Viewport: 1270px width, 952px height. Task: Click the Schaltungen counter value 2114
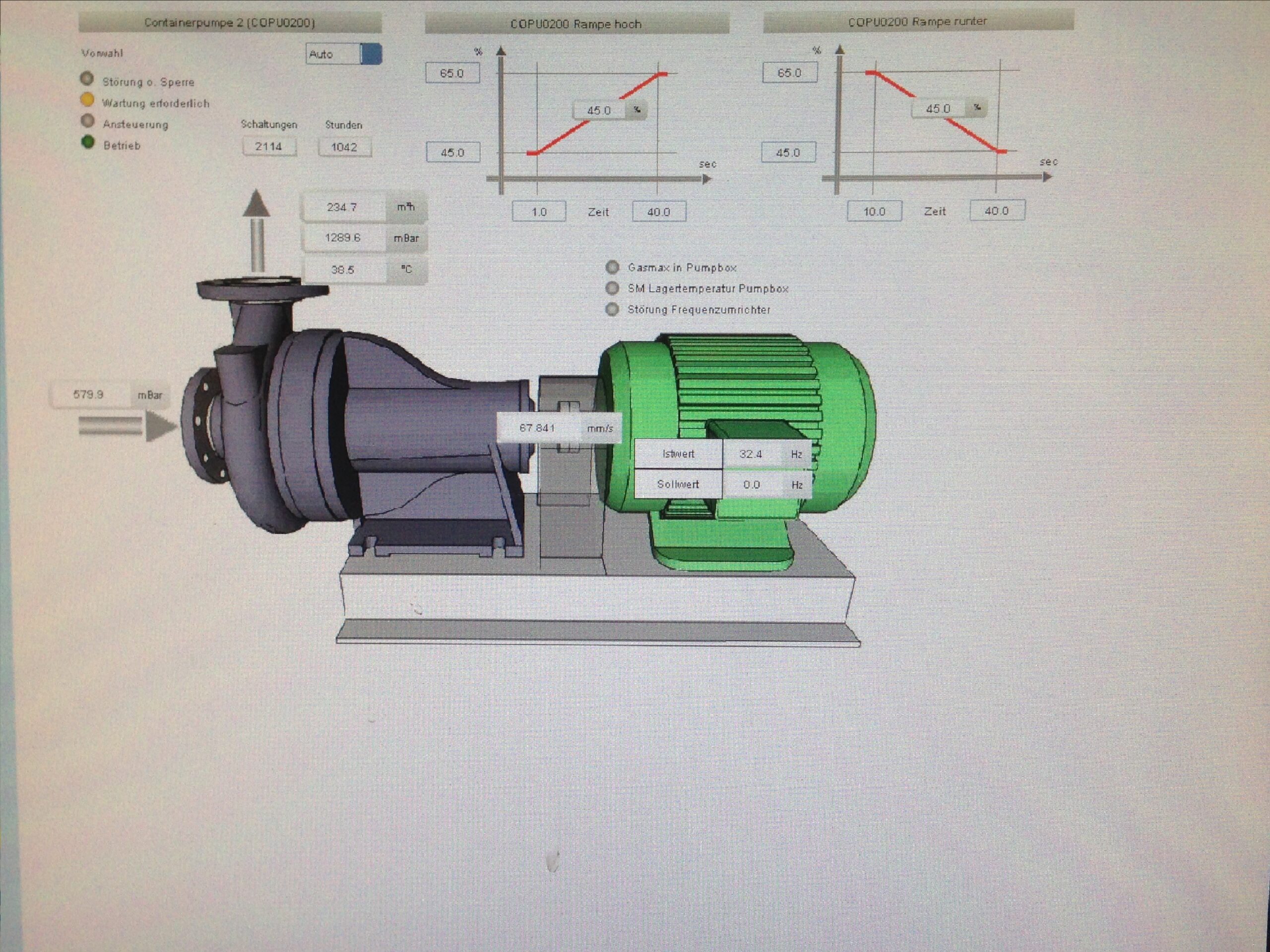click(x=269, y=147)
